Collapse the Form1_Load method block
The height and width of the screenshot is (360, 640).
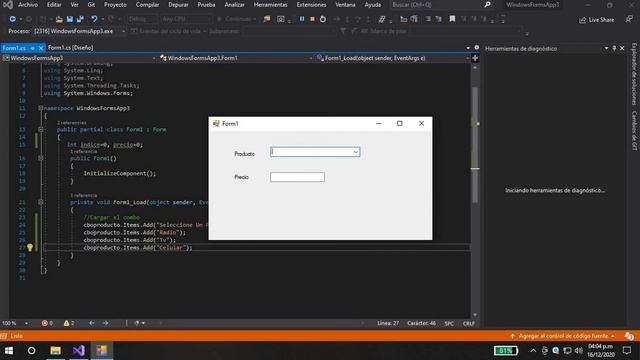tap(40, 202)
